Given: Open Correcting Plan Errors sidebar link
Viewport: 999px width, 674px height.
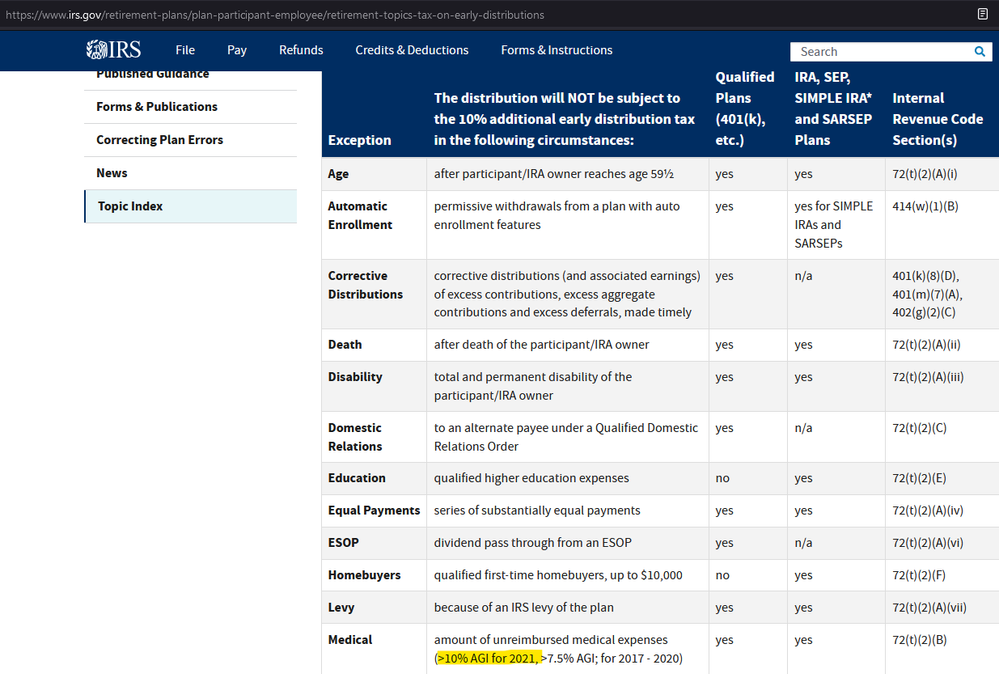Looking at the screenshot, I should click(159, 140).
